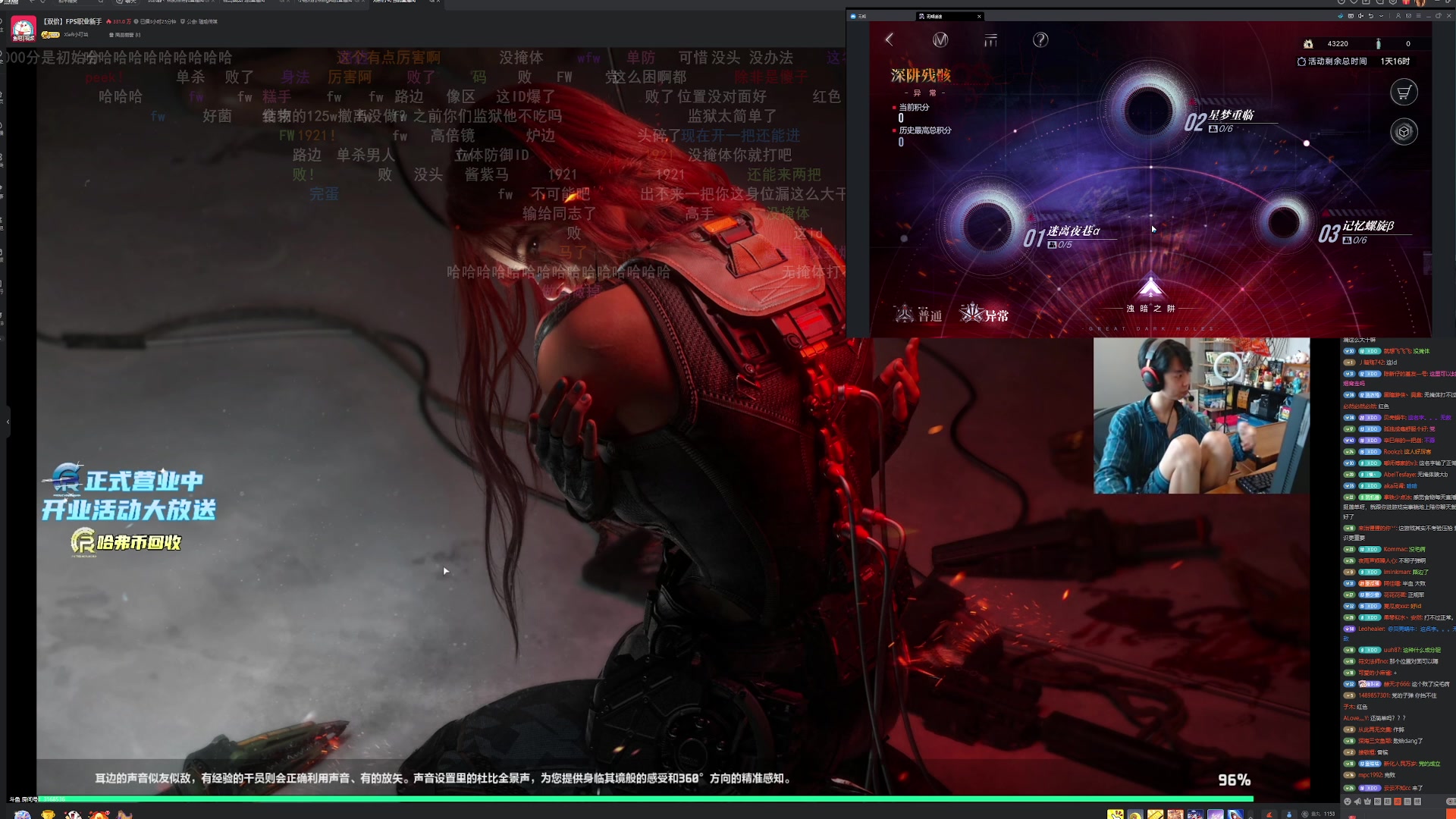Go back using the game's back arrow
The image size is (1456, 819).
889,39
